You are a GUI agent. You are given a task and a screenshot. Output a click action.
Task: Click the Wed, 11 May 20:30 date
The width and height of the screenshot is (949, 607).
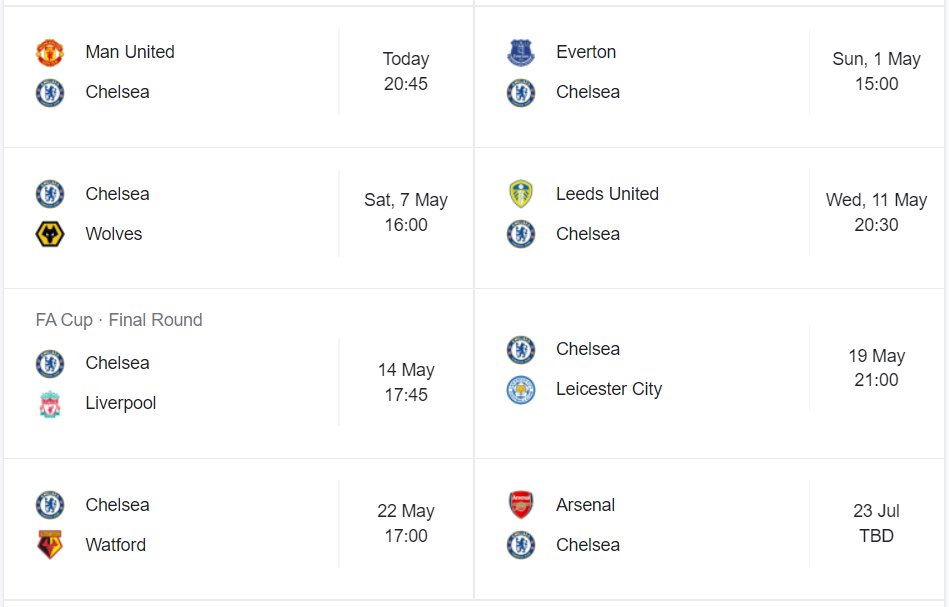pos(877,213)
